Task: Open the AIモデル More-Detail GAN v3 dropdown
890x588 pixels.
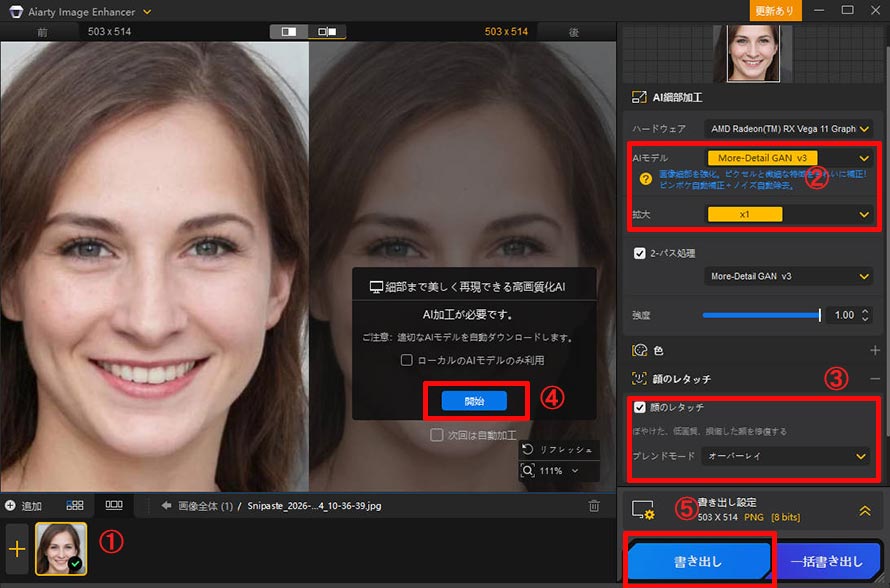Action: coord(762,157)
